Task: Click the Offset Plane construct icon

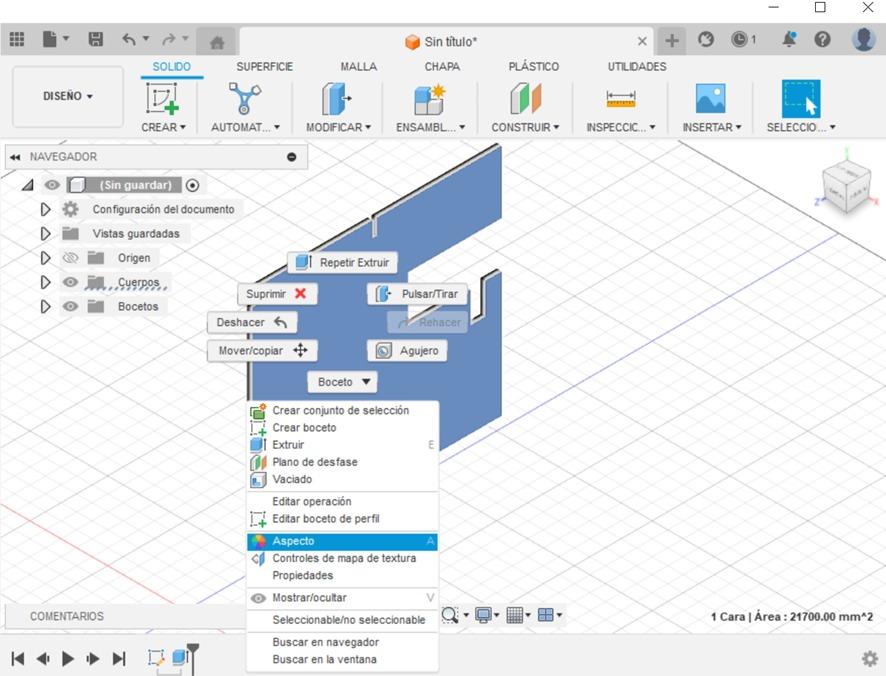Action: (525, 98)
